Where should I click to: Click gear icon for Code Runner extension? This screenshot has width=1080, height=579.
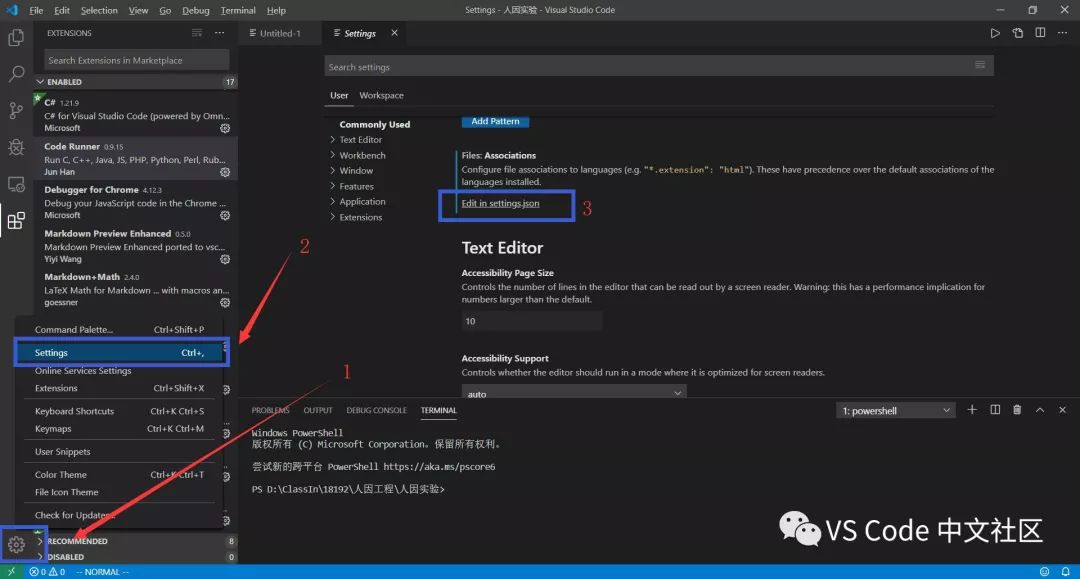coord(225,172)
